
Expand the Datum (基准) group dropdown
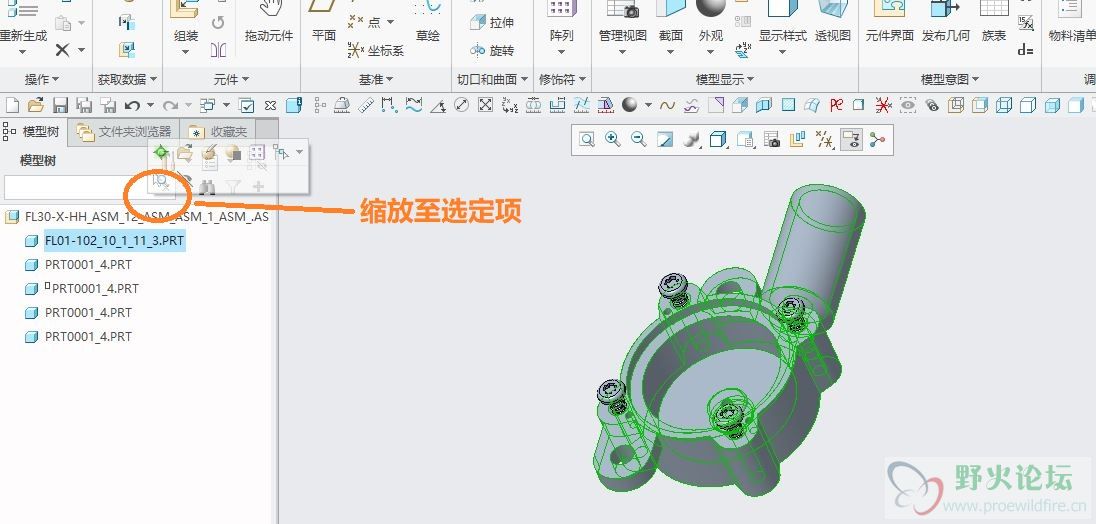(x=376, y=80)
